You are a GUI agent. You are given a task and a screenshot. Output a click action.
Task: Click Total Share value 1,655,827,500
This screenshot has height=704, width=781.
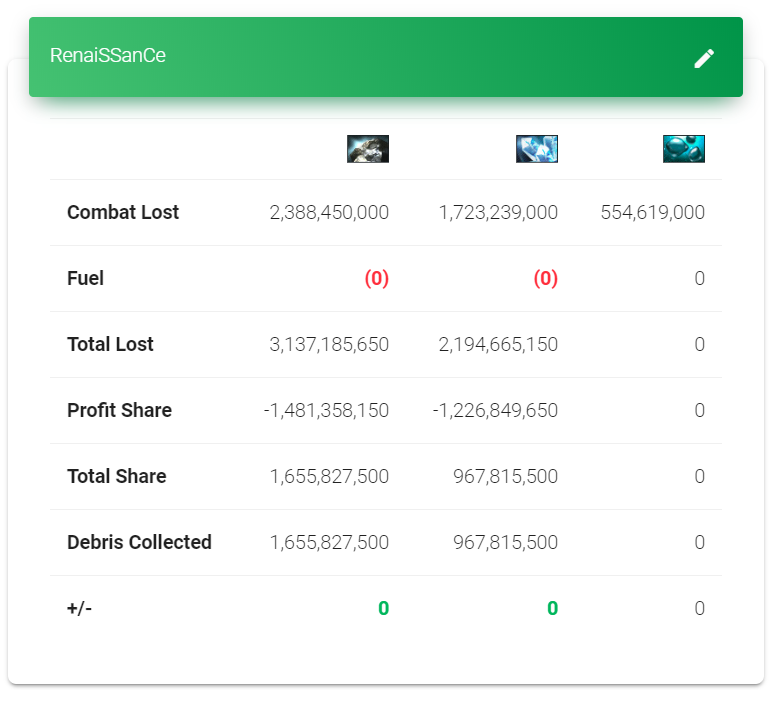coord(329,476)
